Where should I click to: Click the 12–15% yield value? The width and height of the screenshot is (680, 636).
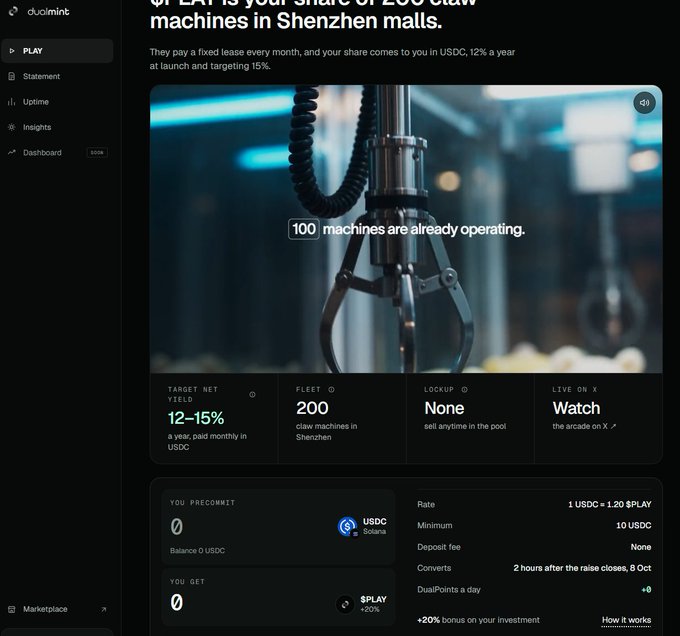pyautogui.click(x=196, y=418)
